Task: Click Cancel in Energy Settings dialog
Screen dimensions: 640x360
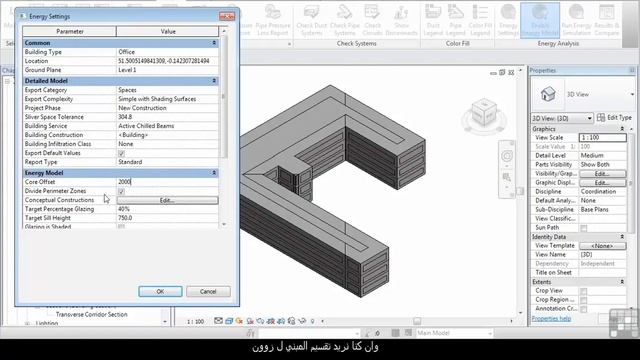Action: 208,291
